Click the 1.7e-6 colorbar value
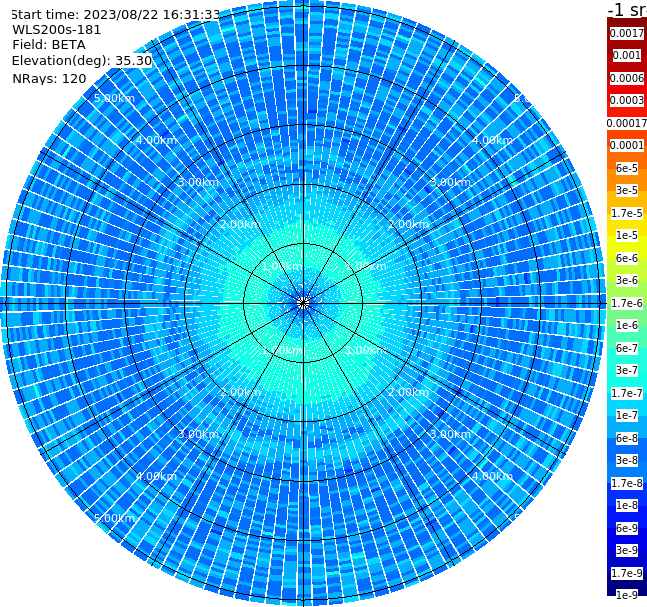Screen dimensions: 647x607 click(627, 303)
